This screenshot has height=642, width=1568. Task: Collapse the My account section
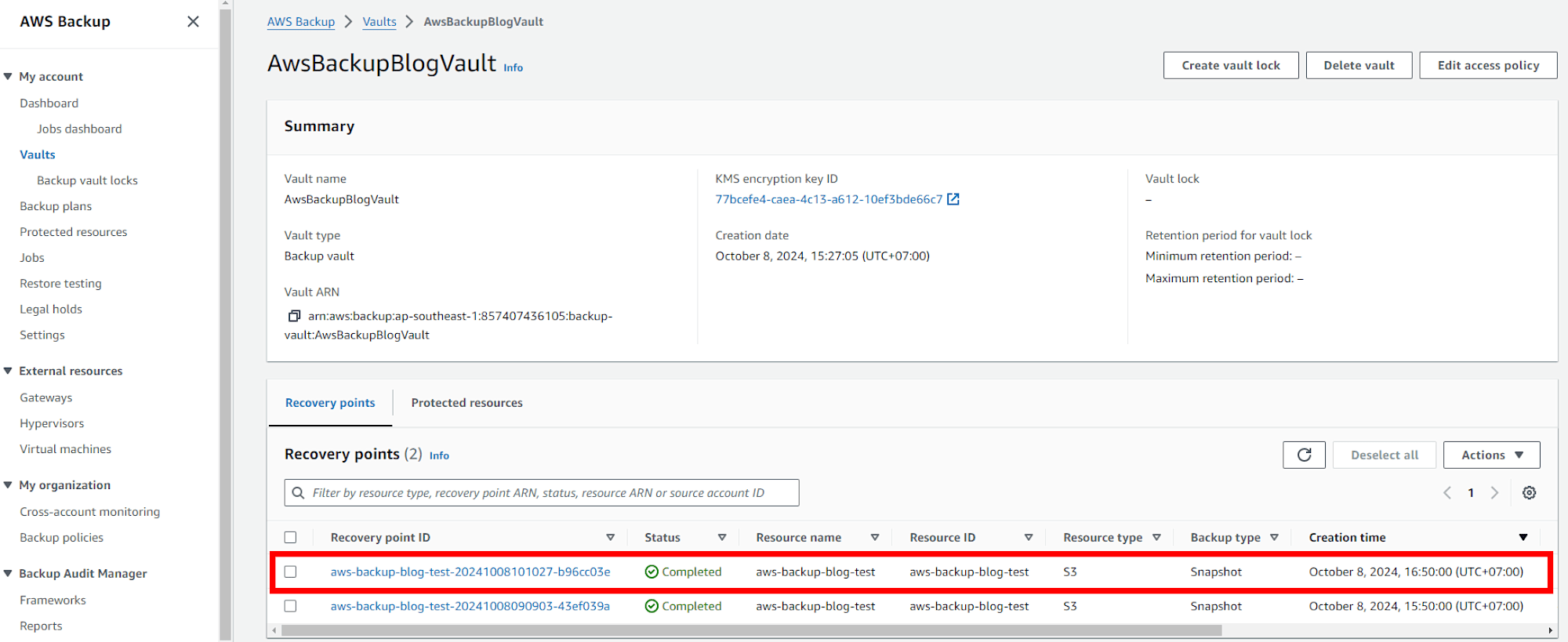pyautogui.click(x=8, y=77)
